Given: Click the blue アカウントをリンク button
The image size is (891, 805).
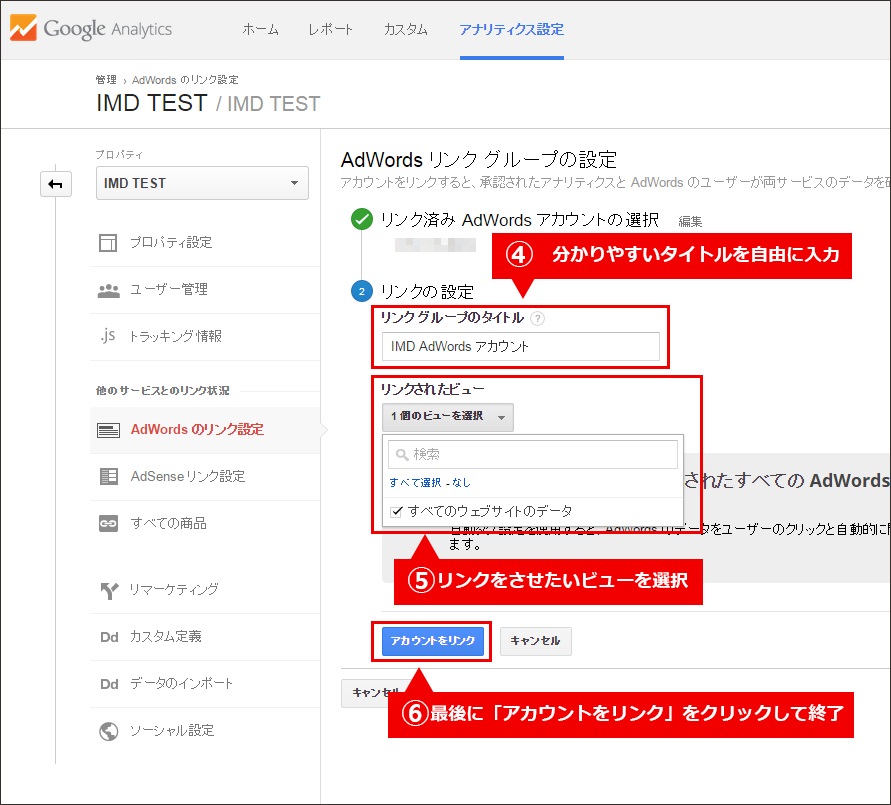Looking at the screenshot, I should pos(432,641).
